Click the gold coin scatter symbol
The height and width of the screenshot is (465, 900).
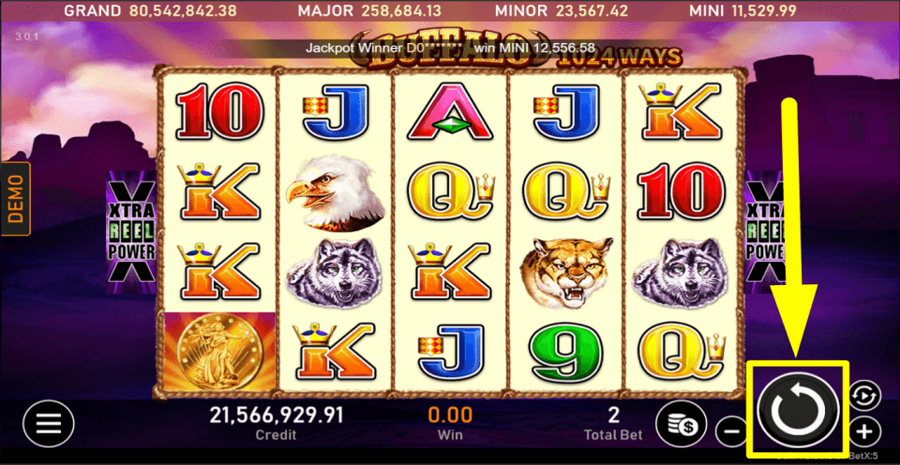pyautogui.click(x=220, y=350)
